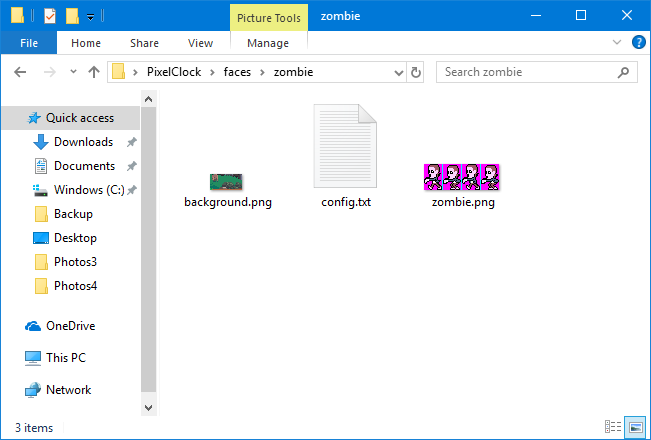Screen dimensions: 651x440
Task: Open the Photos4 folder in sidebar
Action: [x=75, y=286]
